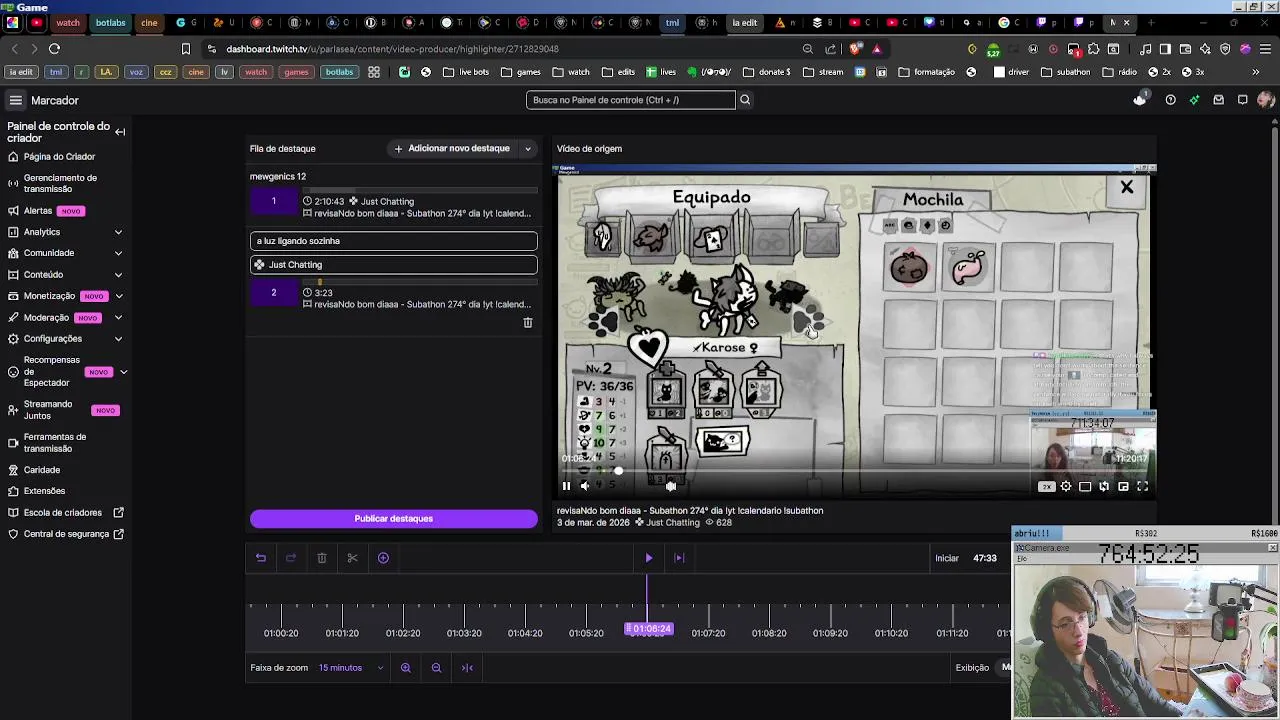Viewport: 1280px width, 720px height.
Task: Click the search magnifier button in dashboard
Action: pyautogui.click(x=745, y=100)
